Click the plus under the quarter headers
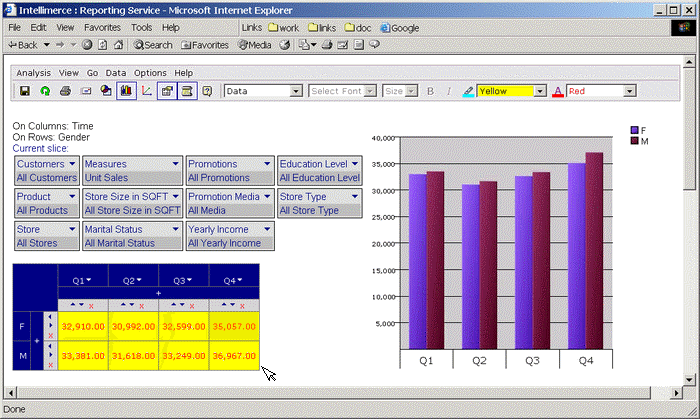This screenshot has width=700, height=419. (x=158, y=293)
